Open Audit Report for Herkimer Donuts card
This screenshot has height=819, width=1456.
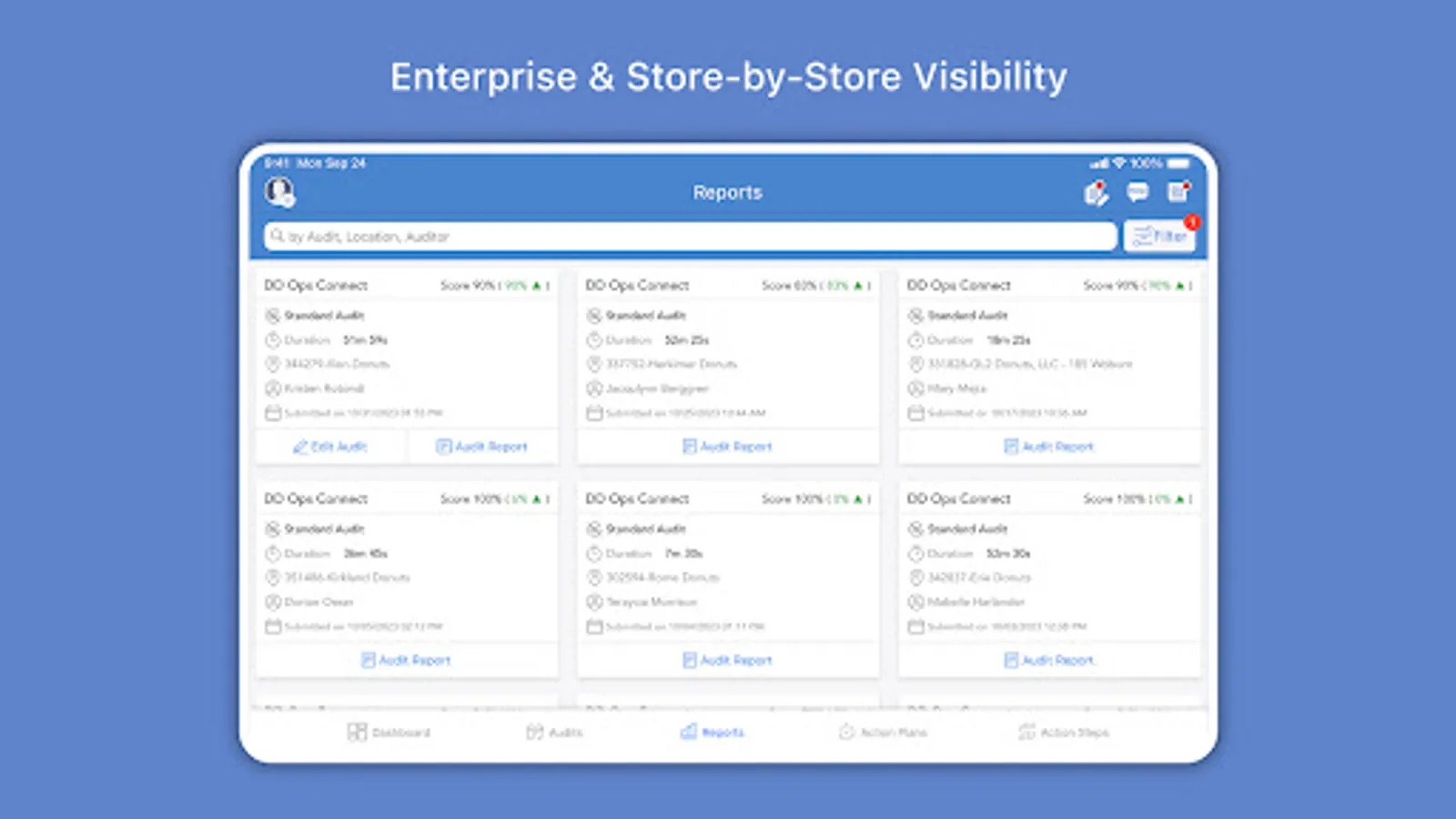click(728, 447)
